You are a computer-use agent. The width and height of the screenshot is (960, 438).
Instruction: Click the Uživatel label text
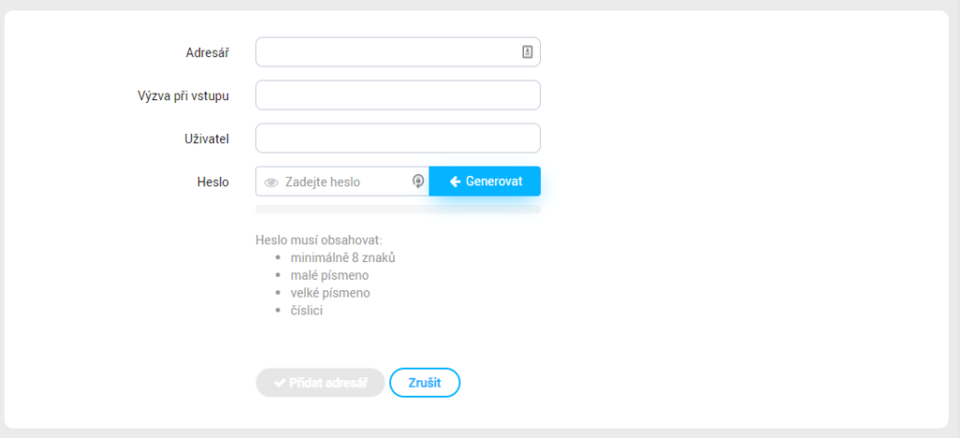[x=207, y=139]
